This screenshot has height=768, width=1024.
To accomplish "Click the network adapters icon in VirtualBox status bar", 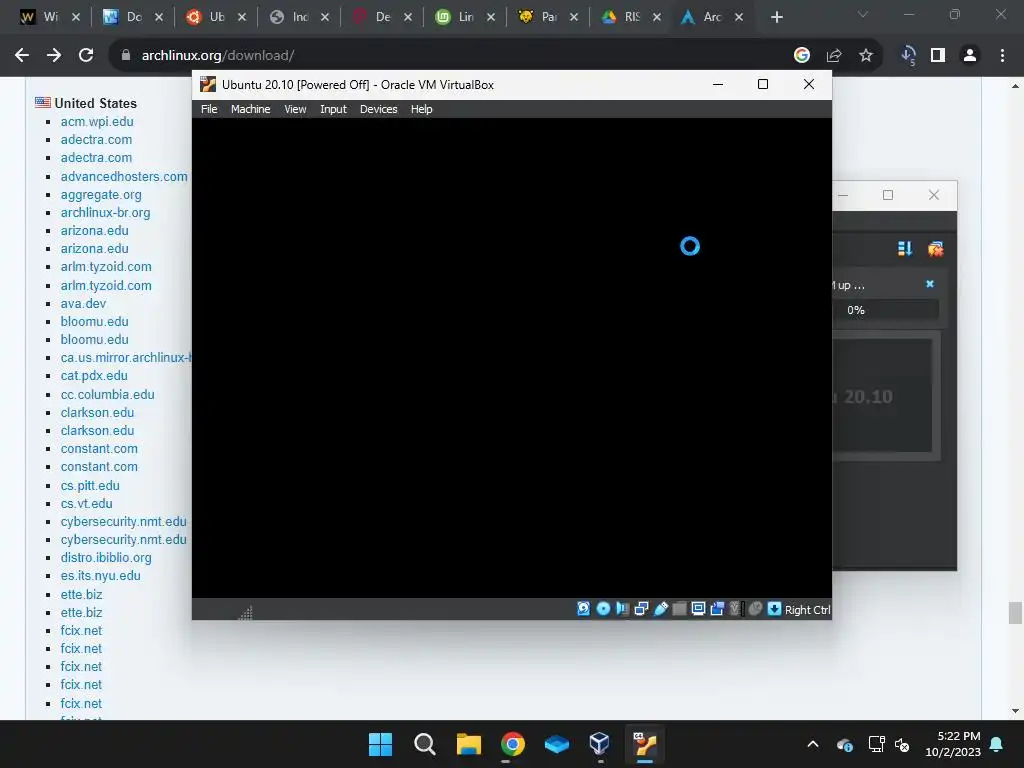I will (641, 609).
